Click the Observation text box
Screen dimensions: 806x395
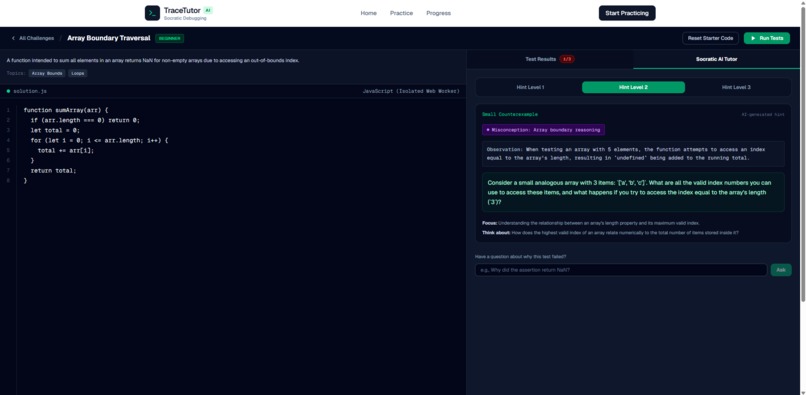(x=633, y=154)
